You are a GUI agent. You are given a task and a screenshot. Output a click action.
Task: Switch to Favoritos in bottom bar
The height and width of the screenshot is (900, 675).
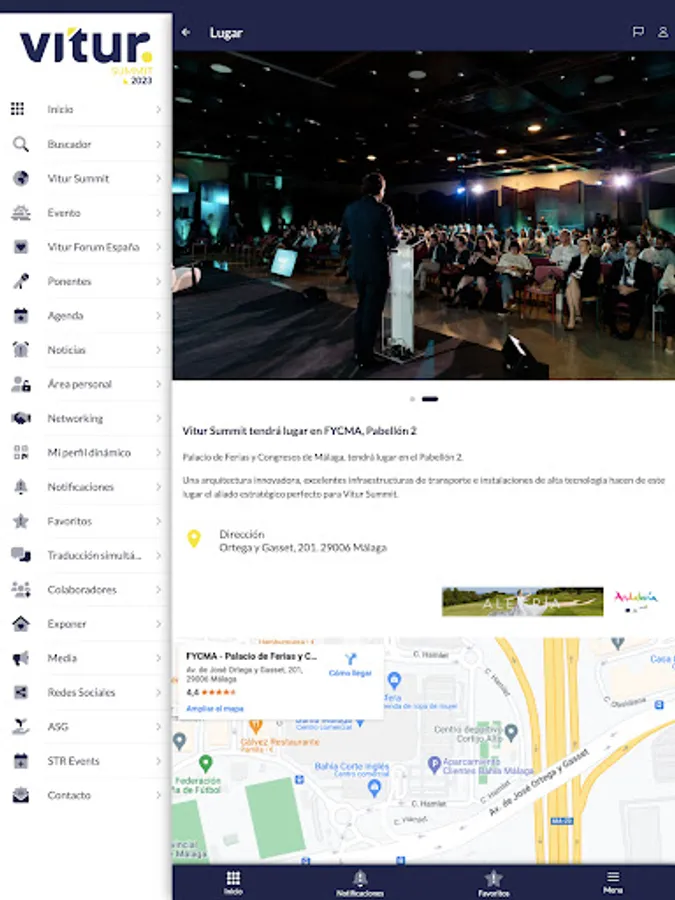493,883
